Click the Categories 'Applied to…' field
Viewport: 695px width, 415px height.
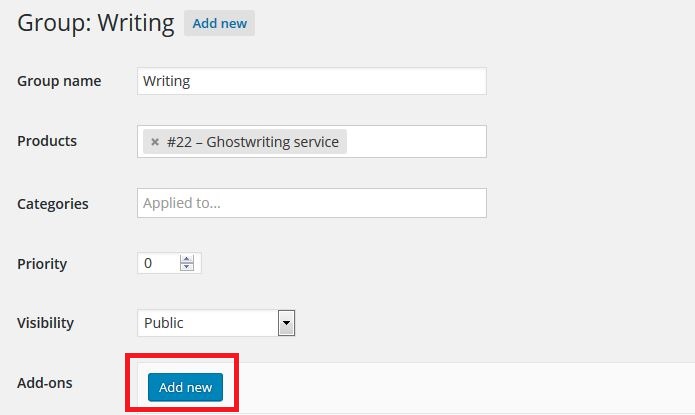click(x=312, y=203)
